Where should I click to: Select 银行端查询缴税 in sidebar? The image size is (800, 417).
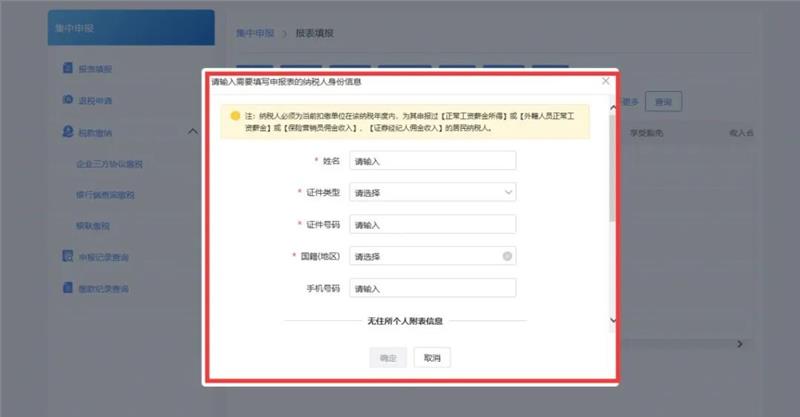tap(106, 195)
